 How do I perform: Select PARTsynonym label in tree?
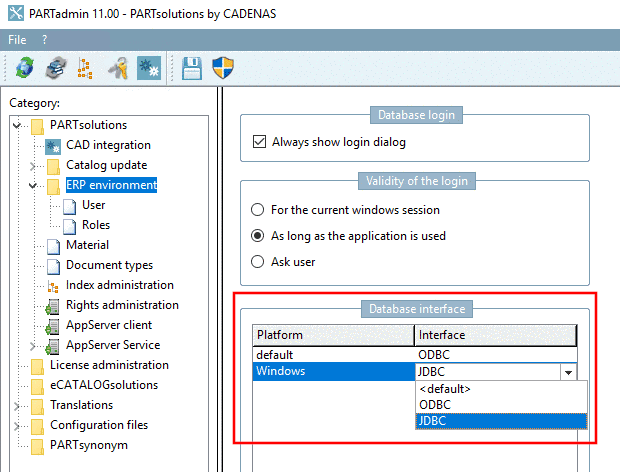pos(89,445)
